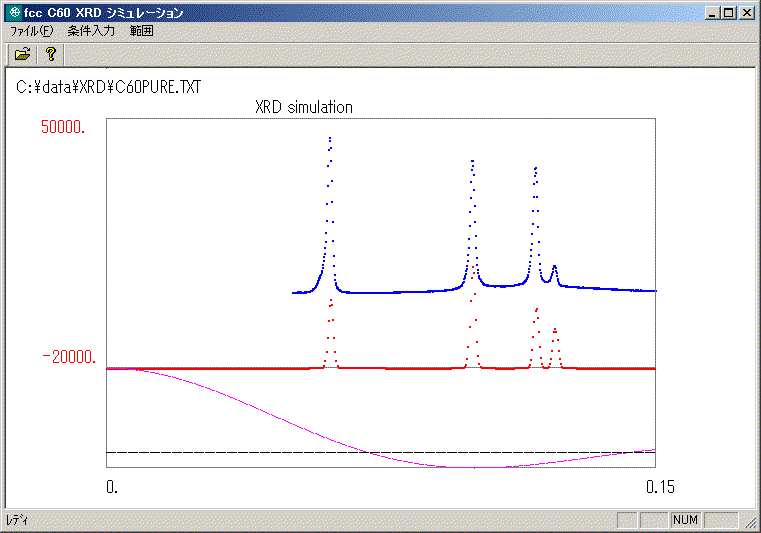The image size is (761, 533).
Task: Show help via the question mark icon
Action: (51, 54)
